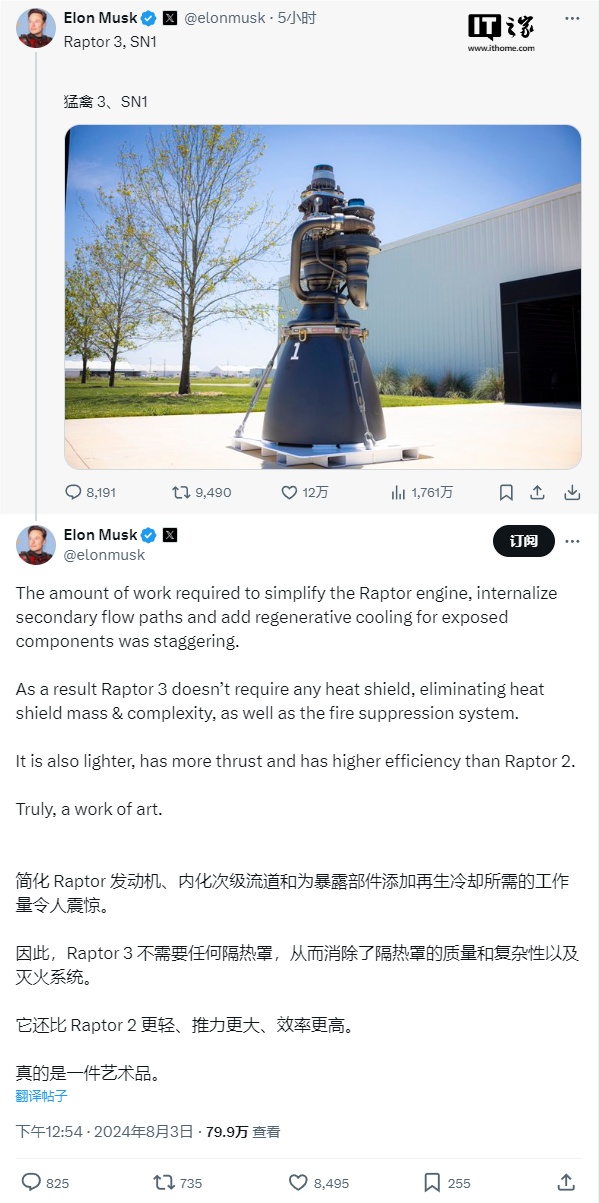Open more options beside the 订阅 button
The width and height of the screenshot is (599, 1203).
pyautogui.click(x=572, y=541)
